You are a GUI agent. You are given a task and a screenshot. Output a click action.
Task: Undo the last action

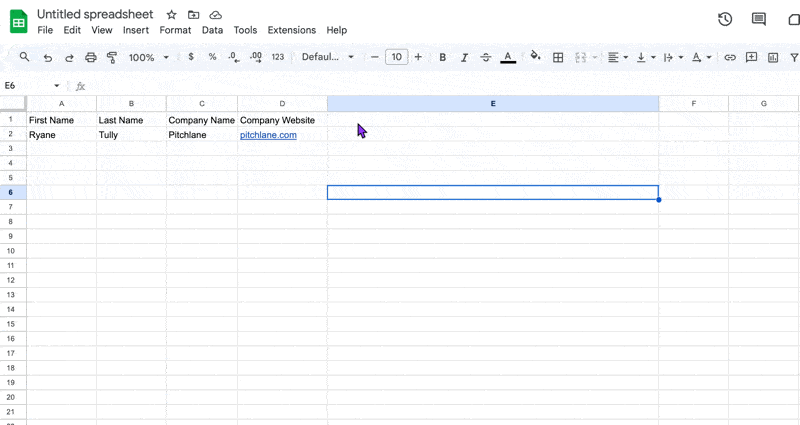47,57
